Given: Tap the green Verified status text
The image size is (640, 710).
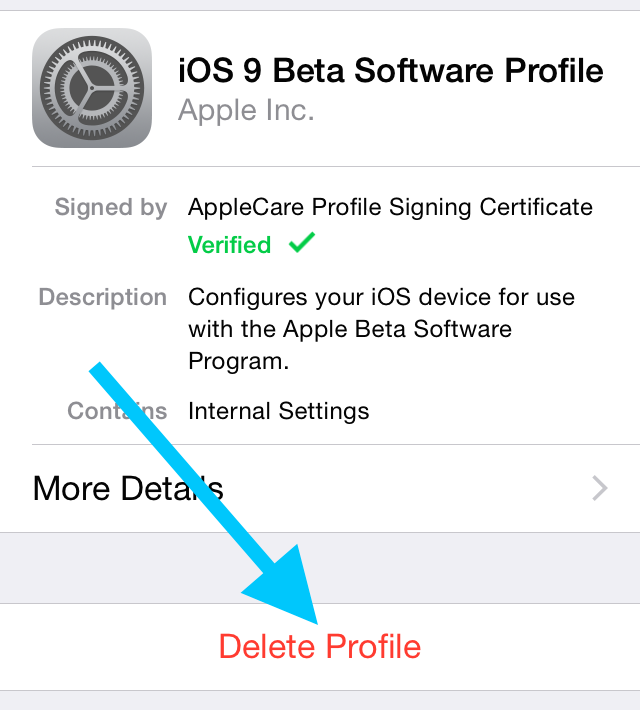Looking at the screenshot, I should coord(229,245).
